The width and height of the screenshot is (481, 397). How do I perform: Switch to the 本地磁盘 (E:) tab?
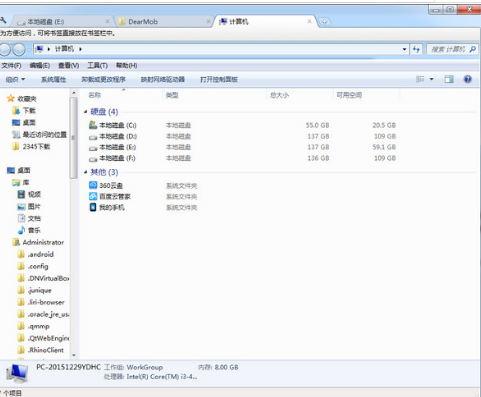tap(62, 22)
